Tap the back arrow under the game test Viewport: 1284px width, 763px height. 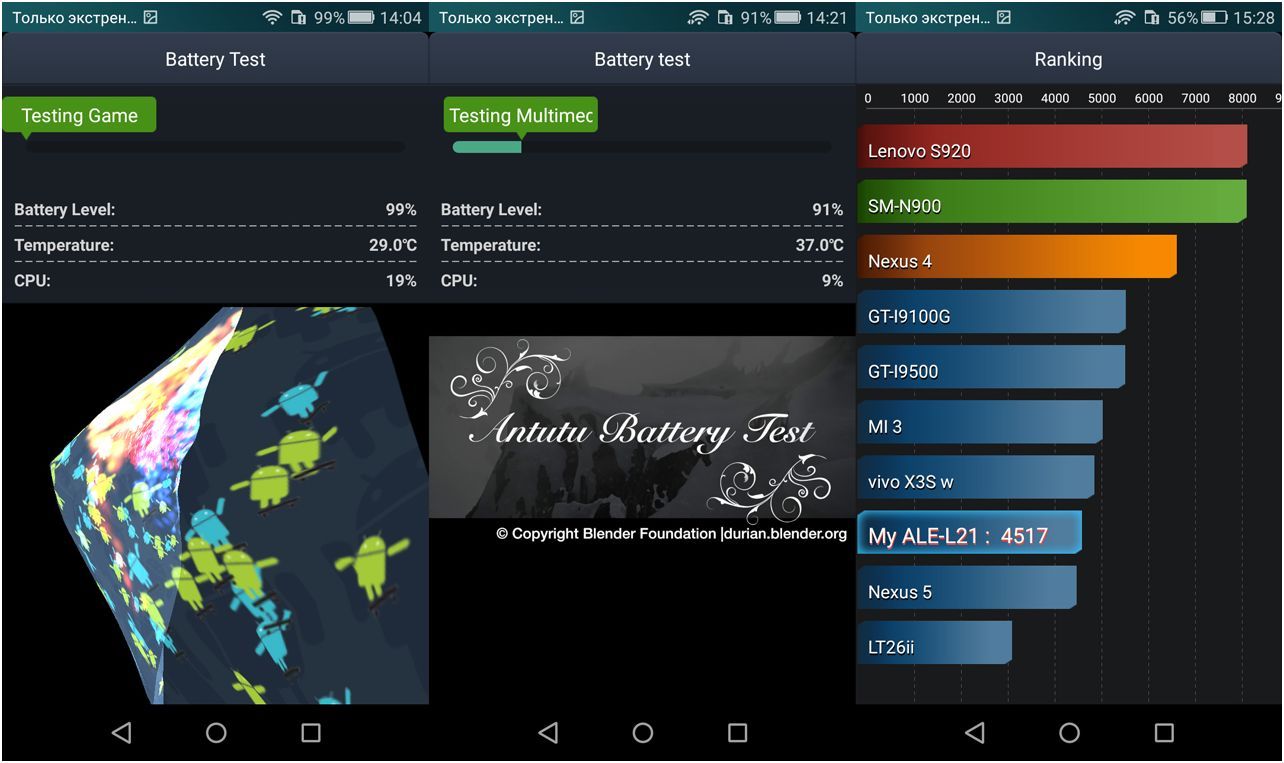coord(121,733)
